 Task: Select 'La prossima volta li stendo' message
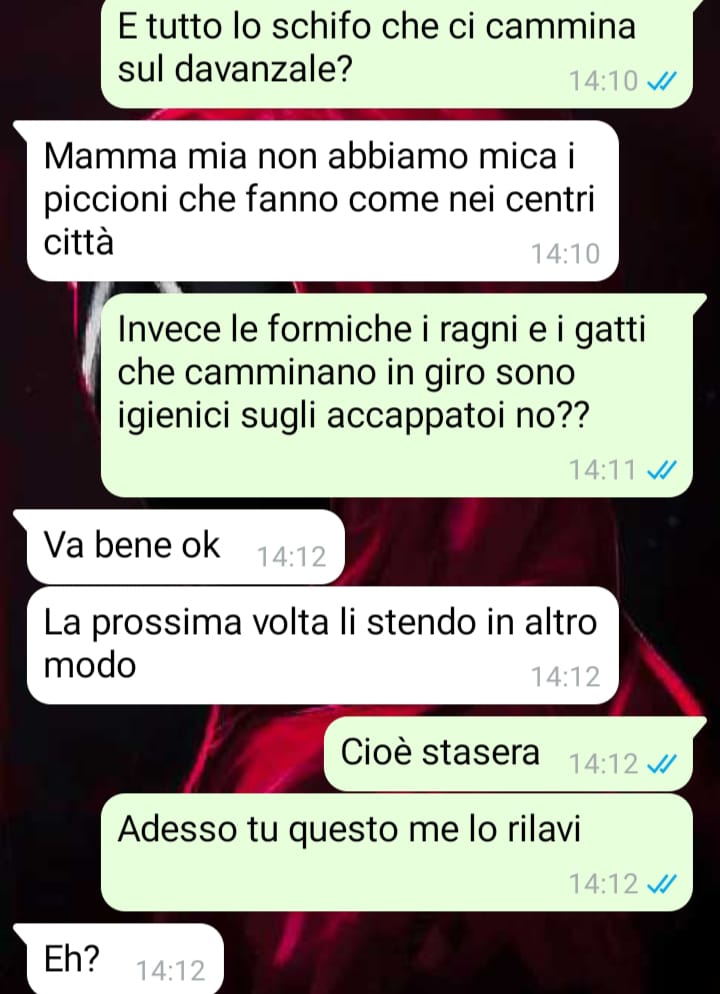click(323, 645)
